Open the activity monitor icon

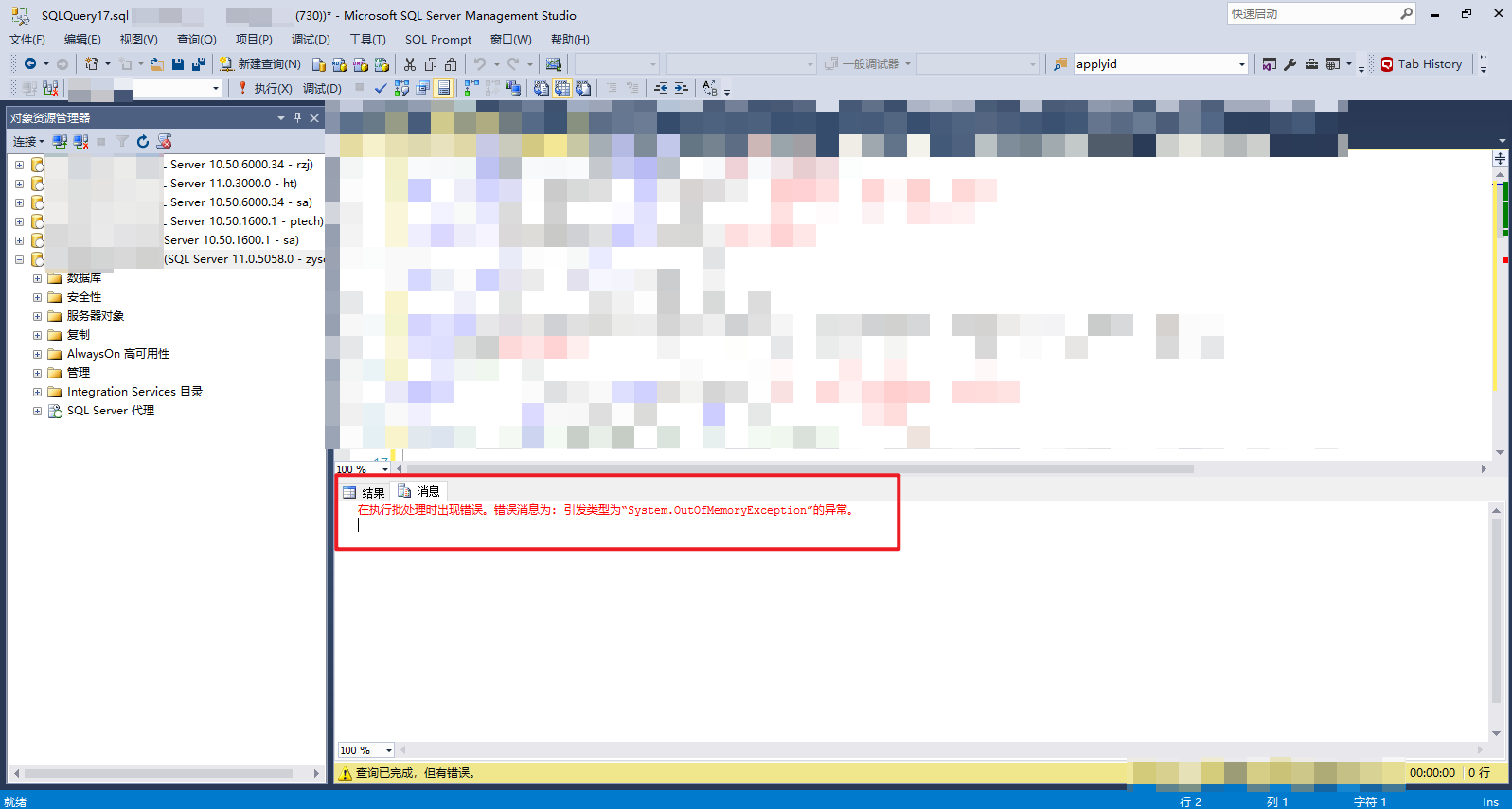(x=554, y=64)
